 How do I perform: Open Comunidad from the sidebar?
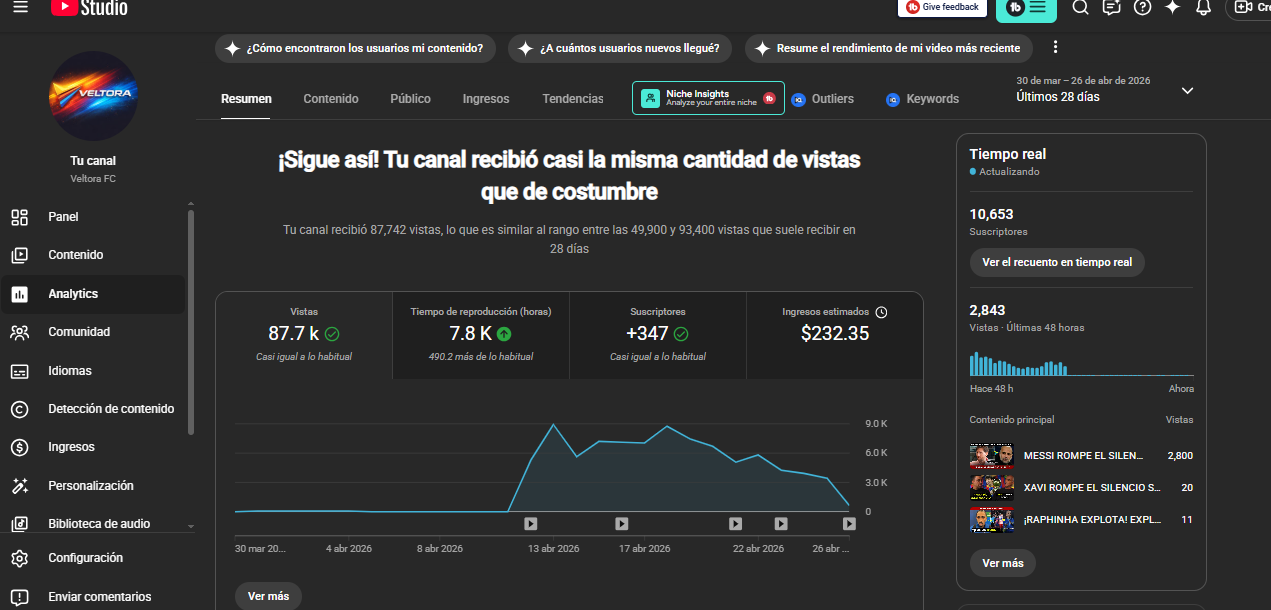[x=79, y=332]
